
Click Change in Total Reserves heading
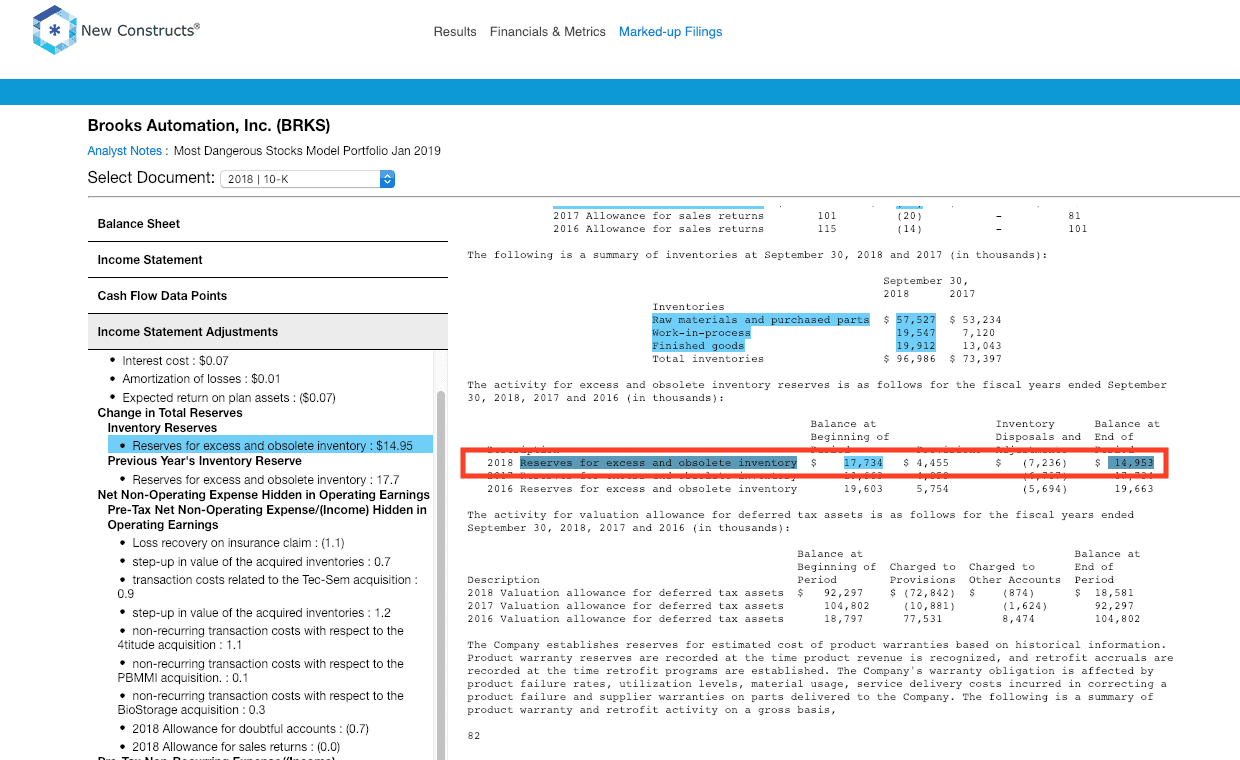(170, 413)
